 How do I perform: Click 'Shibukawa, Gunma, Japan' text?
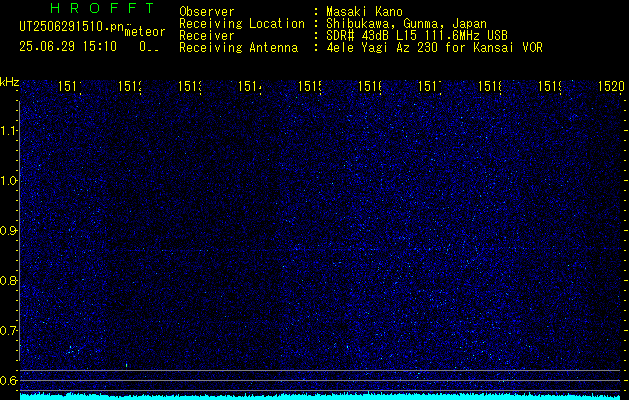(x=406, y=24)
